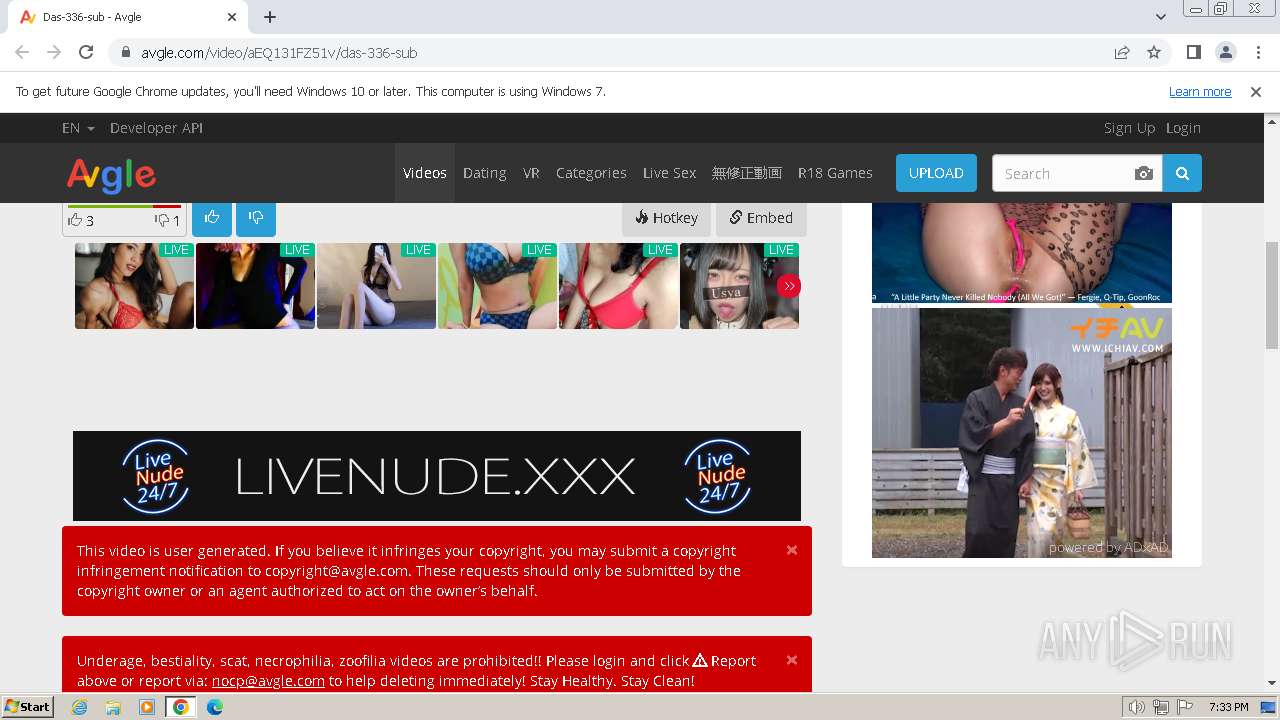Screen dimensions: 1280x720
Task: Click the Action Center flag tray icon
Action: 1185,707
